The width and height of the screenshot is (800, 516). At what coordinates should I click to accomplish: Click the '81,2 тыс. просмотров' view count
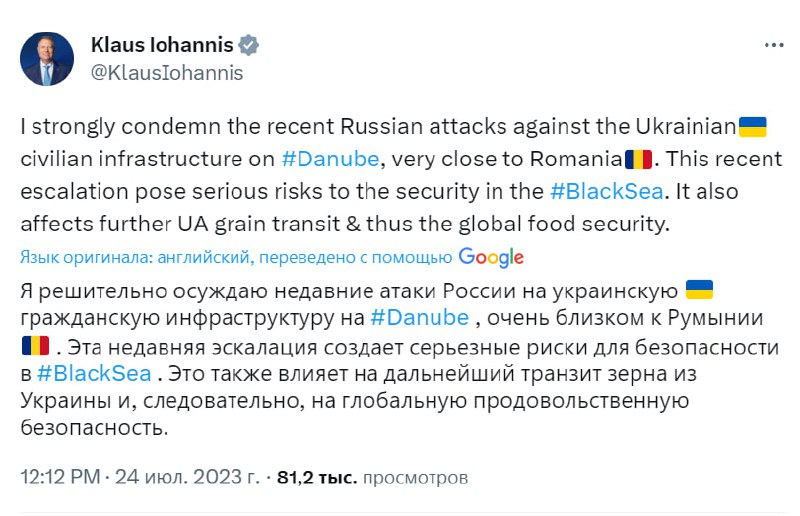372,477
